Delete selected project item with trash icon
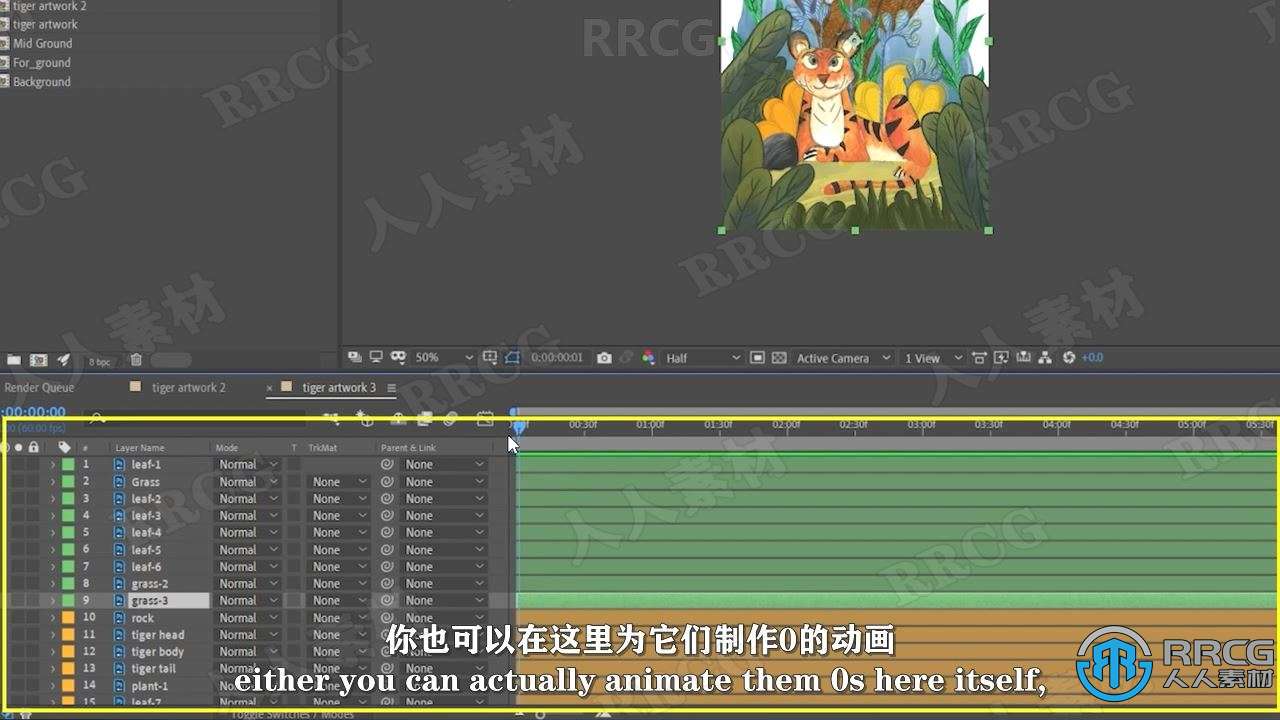Screen dimensions: 1280x720 coord(136,360)
